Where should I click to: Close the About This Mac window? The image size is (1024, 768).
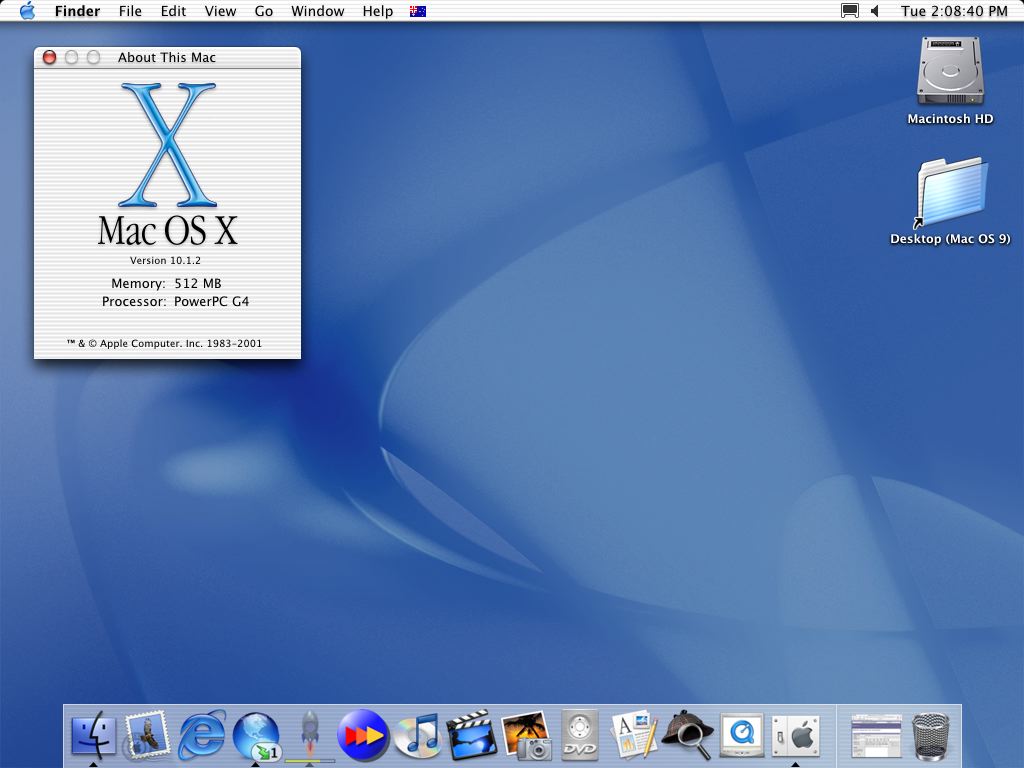point(49,57)
